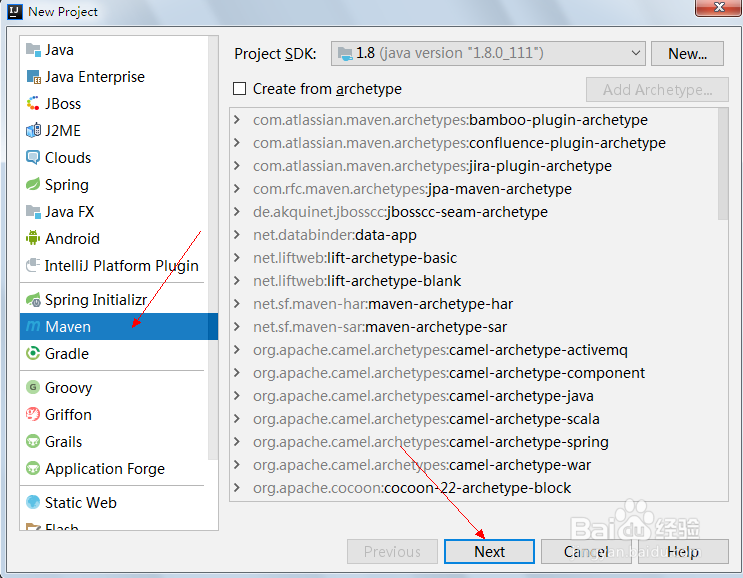
Task: Enable Create from archetype checkbox
Action: (240, 89)
